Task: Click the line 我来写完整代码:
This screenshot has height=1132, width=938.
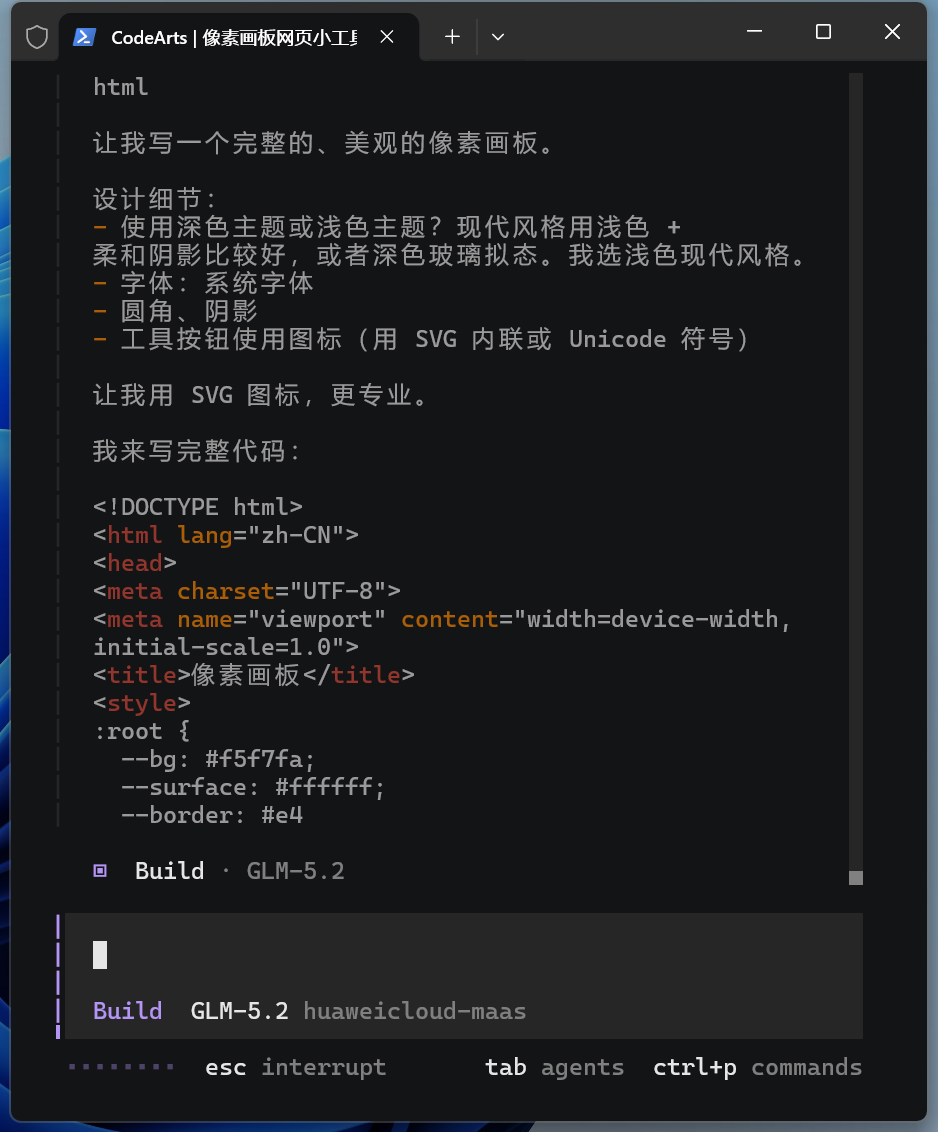Action: coord(196,451)
